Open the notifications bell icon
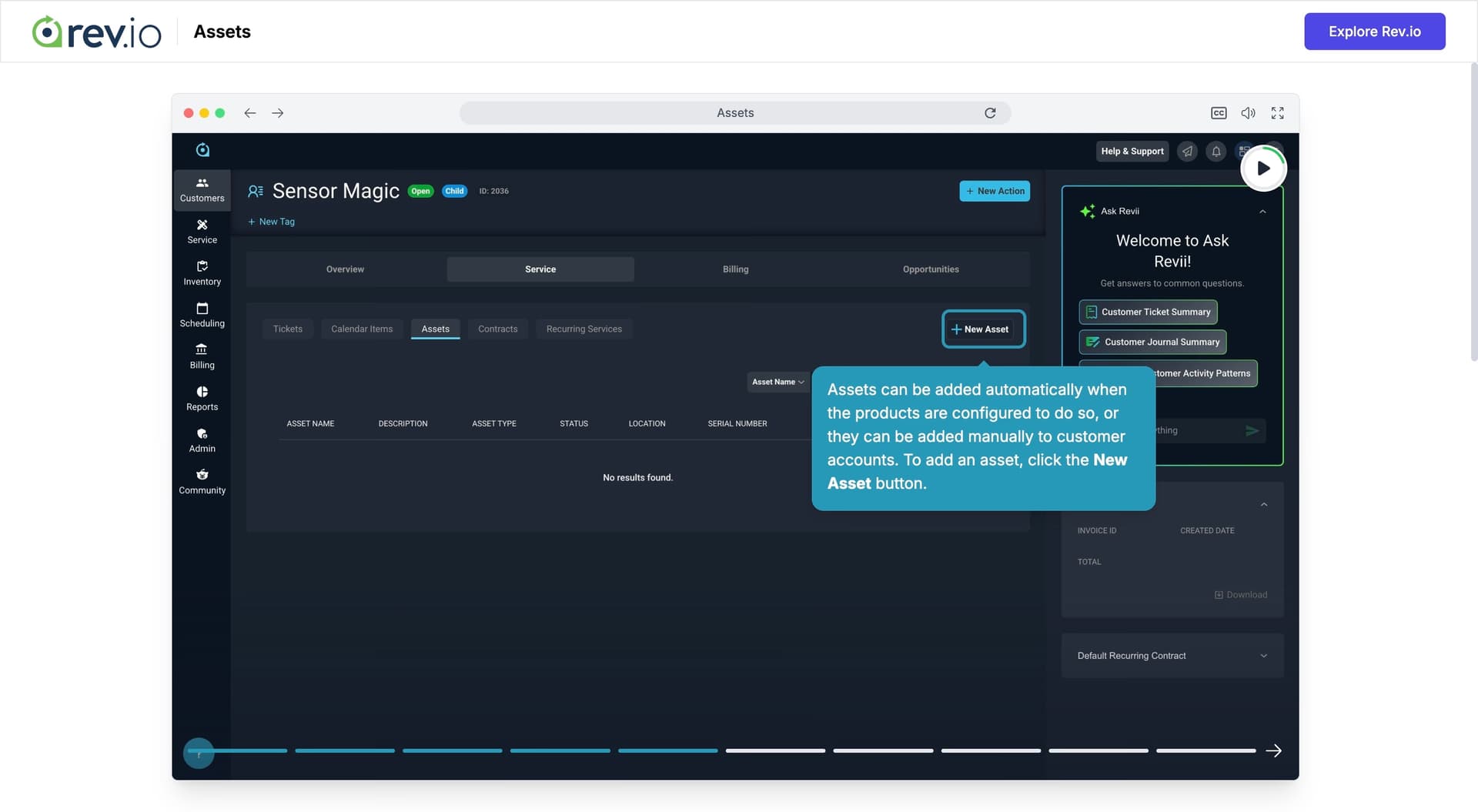 [1216, 151]
